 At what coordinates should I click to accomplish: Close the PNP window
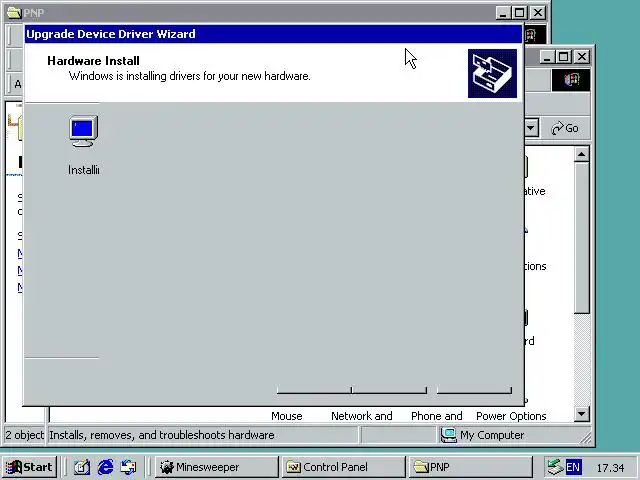click(538, 13)
